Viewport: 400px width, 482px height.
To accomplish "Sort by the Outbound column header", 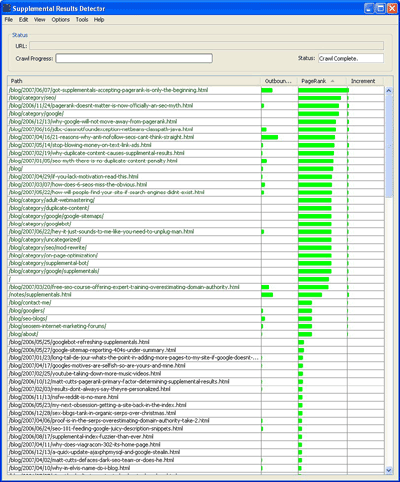I will (x=279, y=81).
